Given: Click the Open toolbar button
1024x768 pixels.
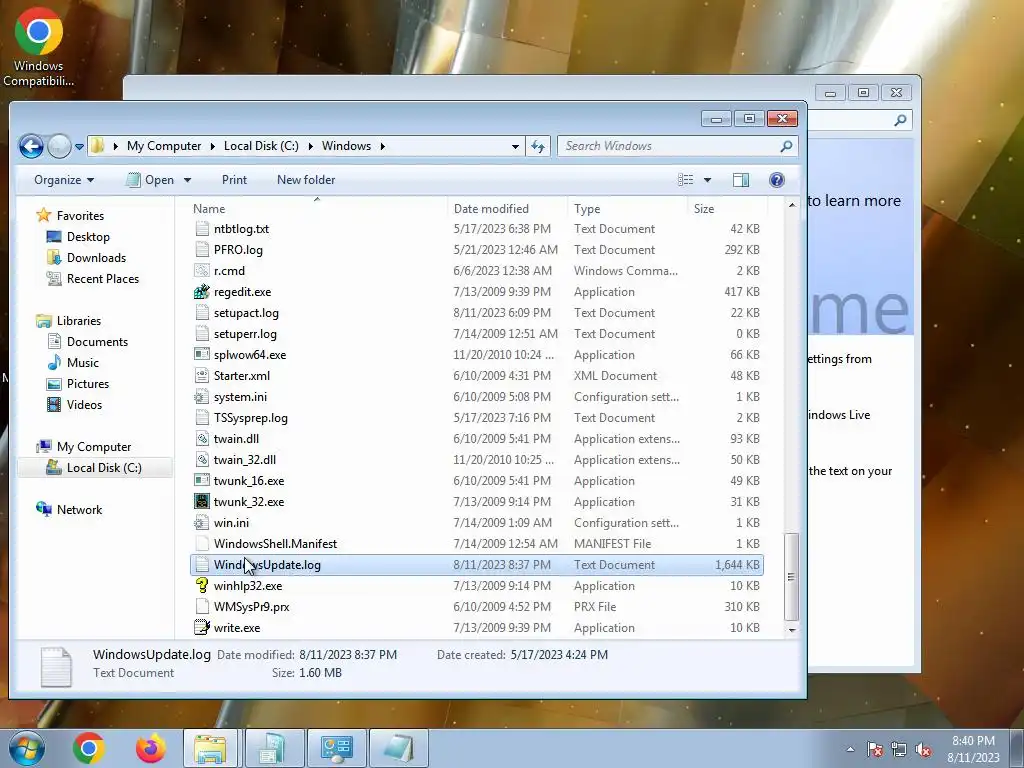Looking at the screenshot, I should [x=150, y=180].
